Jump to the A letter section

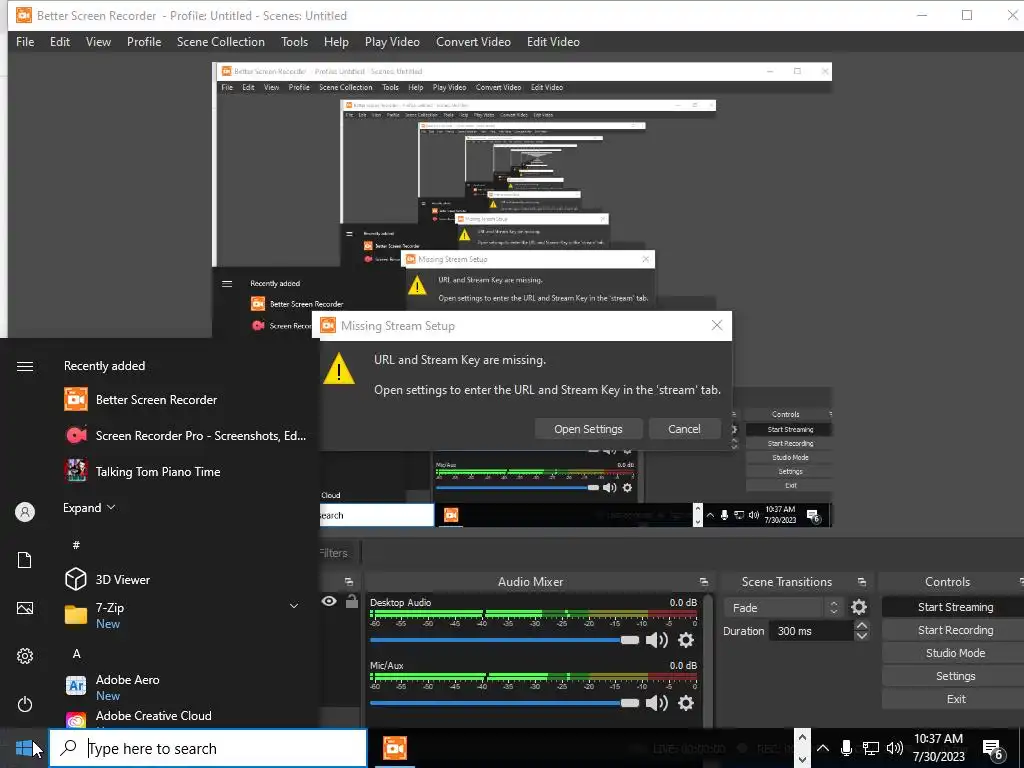coord(76,654)
